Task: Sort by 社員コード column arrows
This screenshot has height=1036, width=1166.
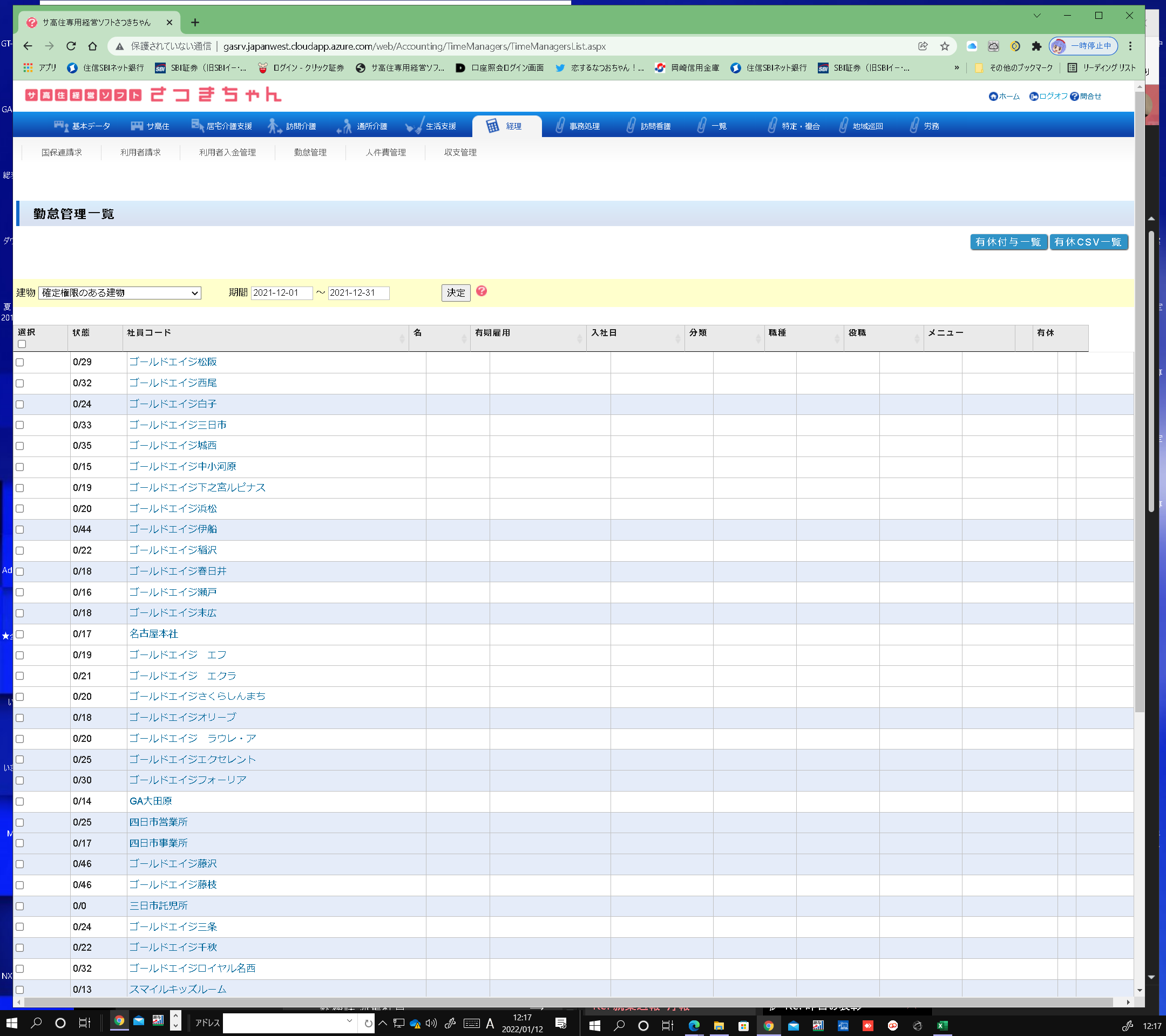Action: click(402, 339)
